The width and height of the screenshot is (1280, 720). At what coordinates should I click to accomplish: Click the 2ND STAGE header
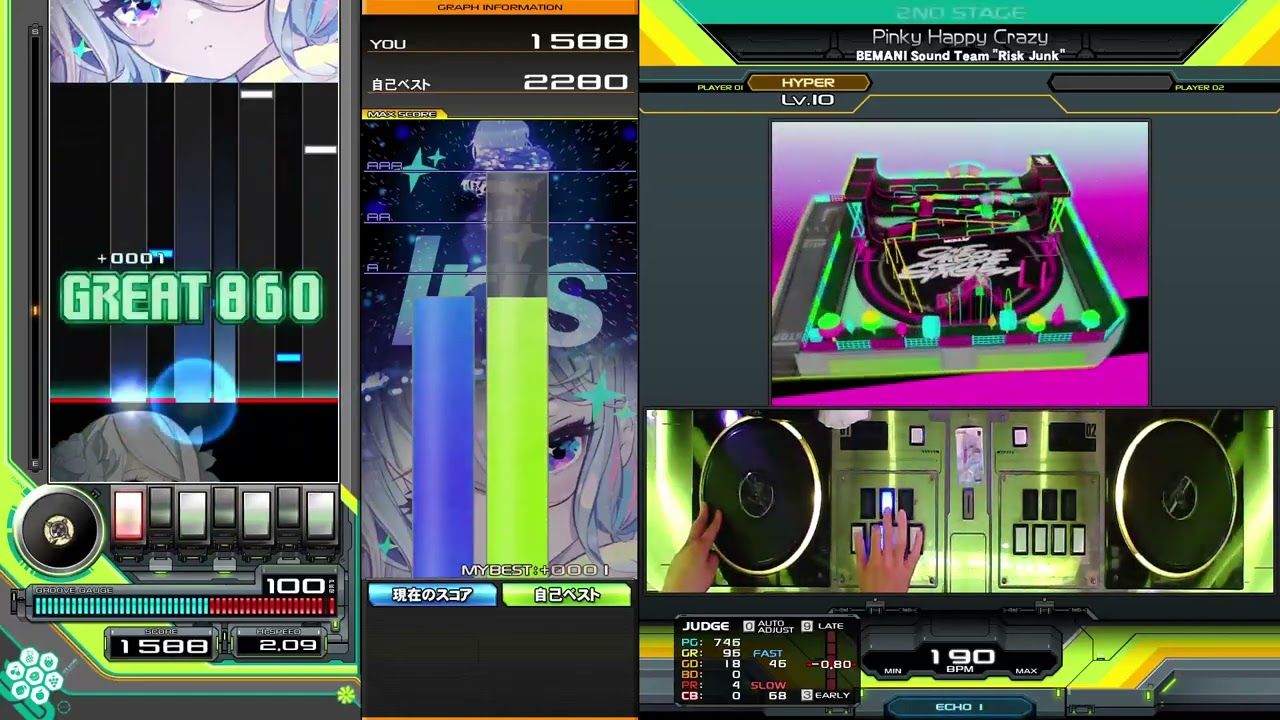pyautogui.click(x=960, y=13)
